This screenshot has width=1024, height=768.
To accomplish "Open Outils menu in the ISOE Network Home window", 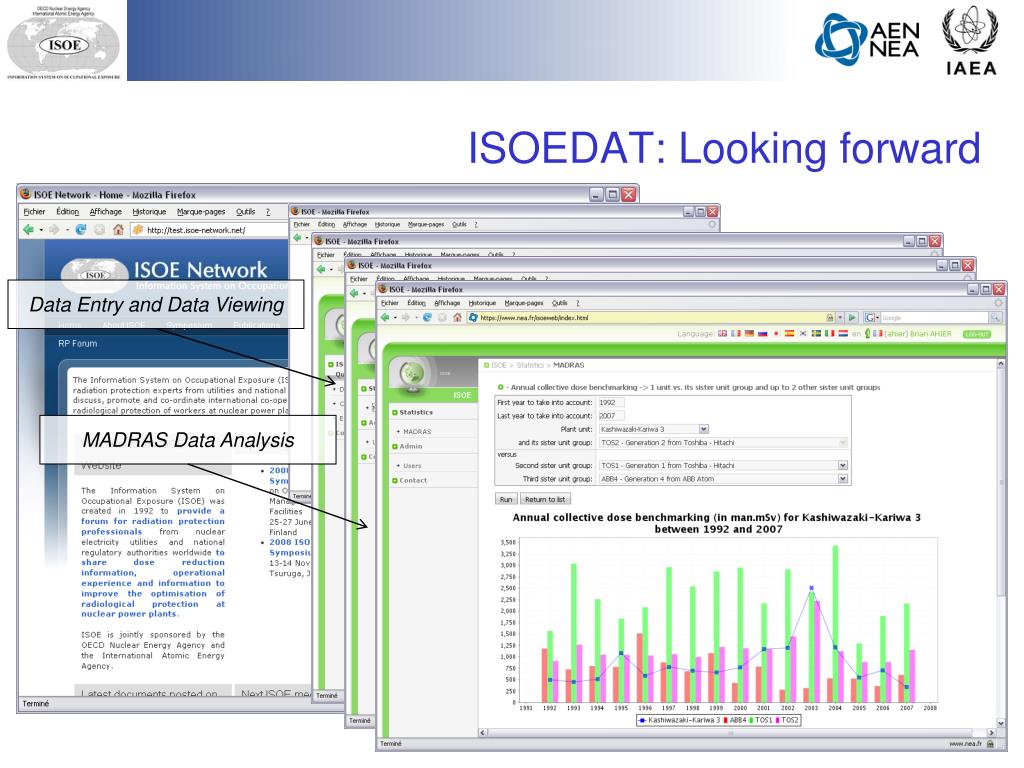I will point(246,212).
